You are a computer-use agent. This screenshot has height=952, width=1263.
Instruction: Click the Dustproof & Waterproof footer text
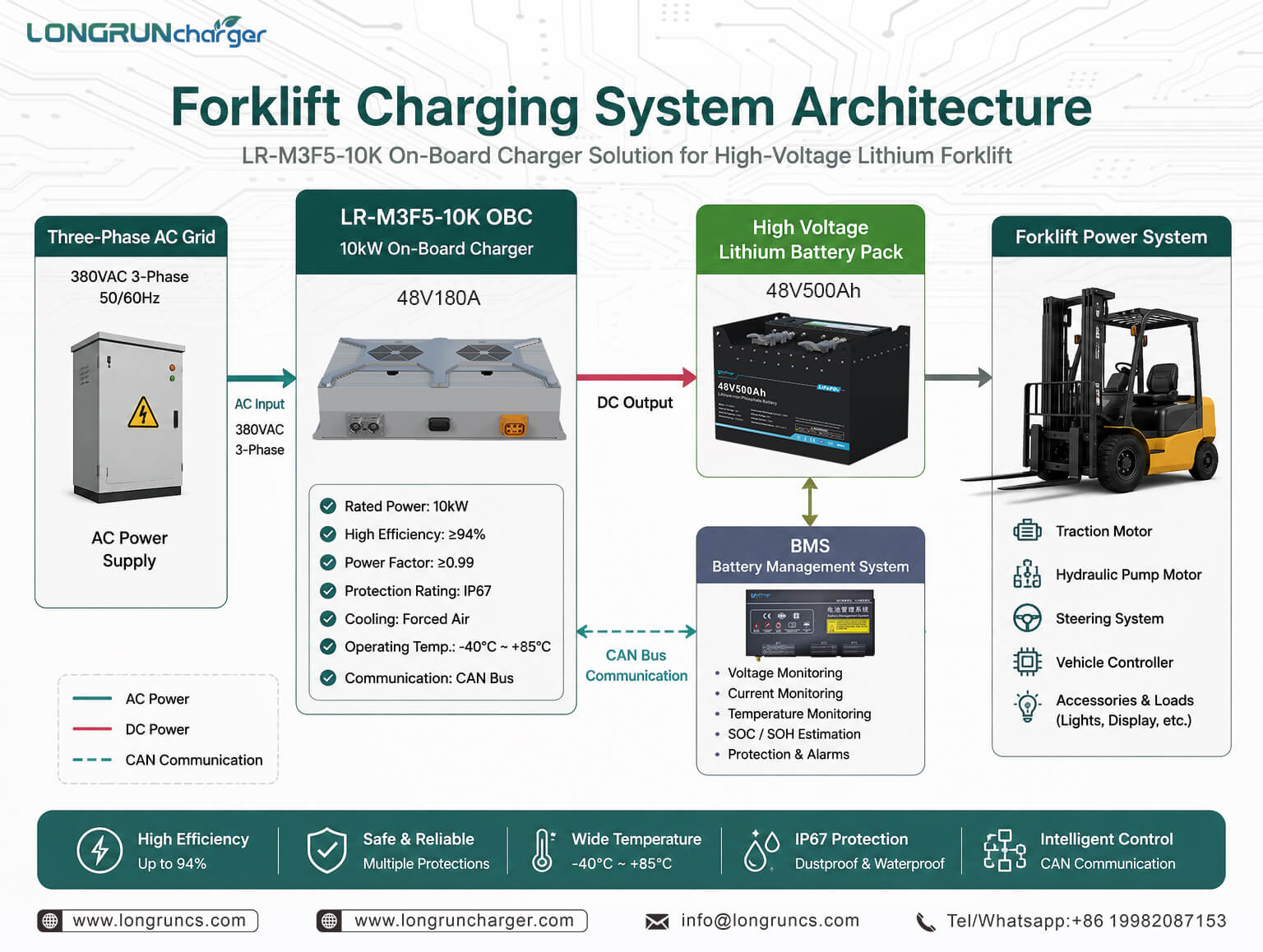[x=869, y=864]
